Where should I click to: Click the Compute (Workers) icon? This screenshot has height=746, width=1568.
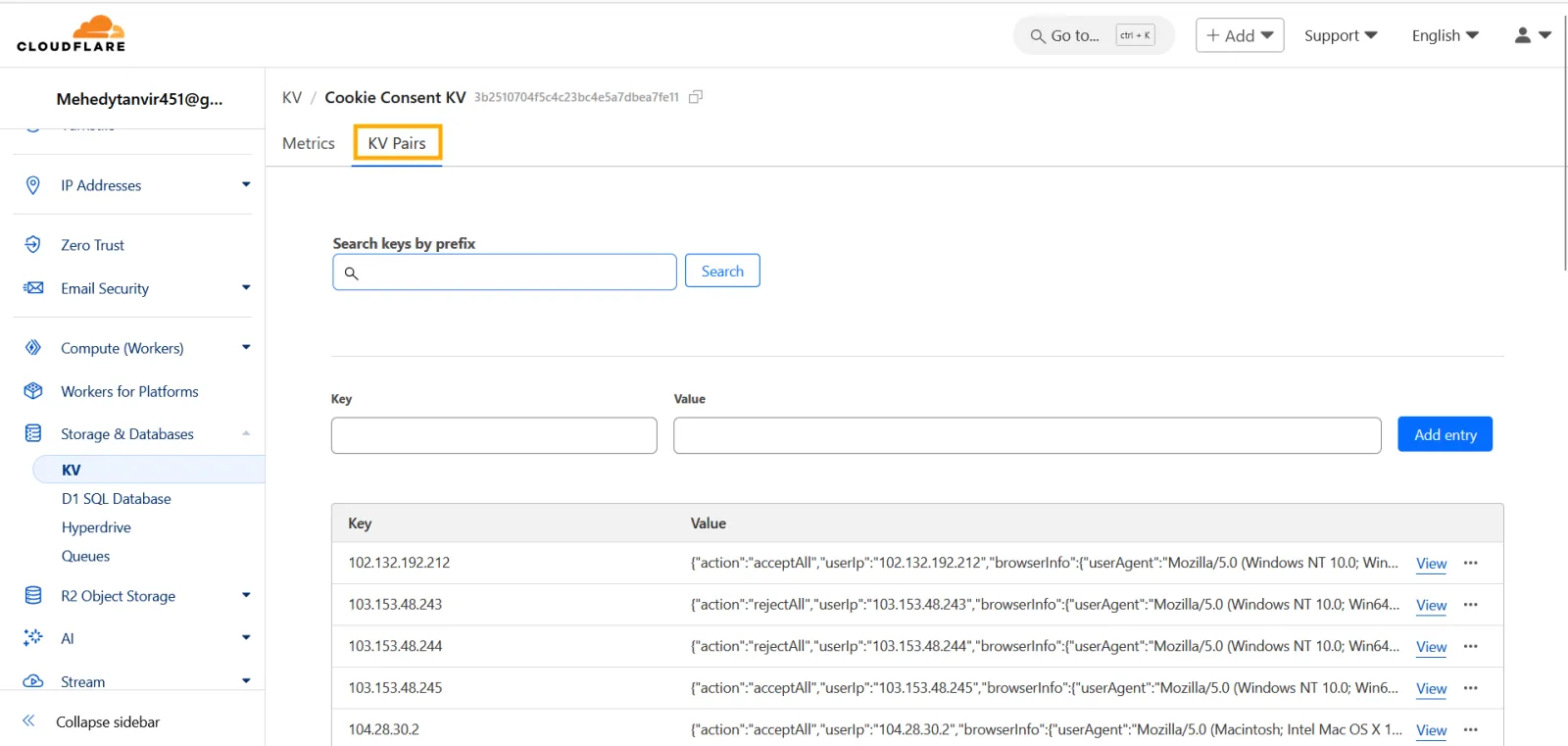tap(33, 348)
